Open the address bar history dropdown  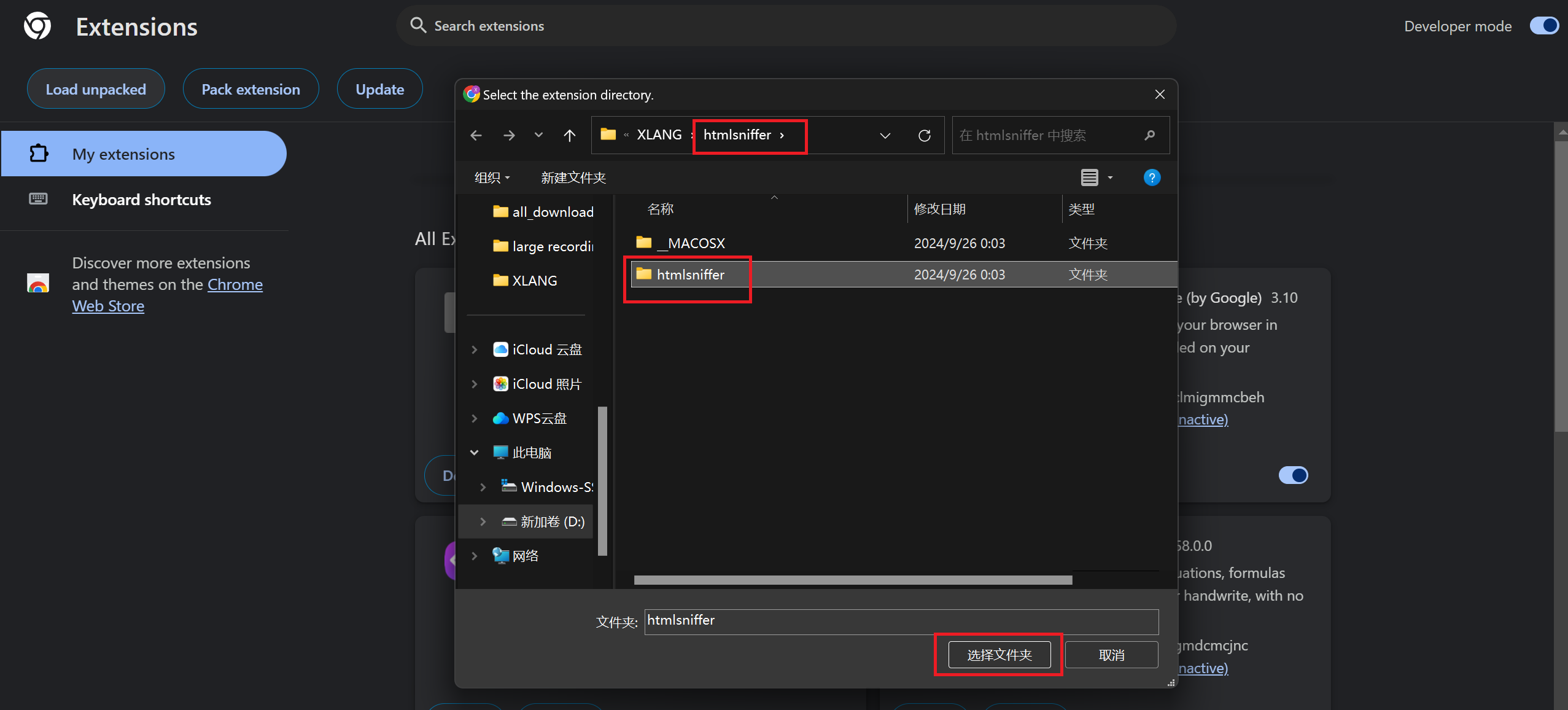[885, 135]
